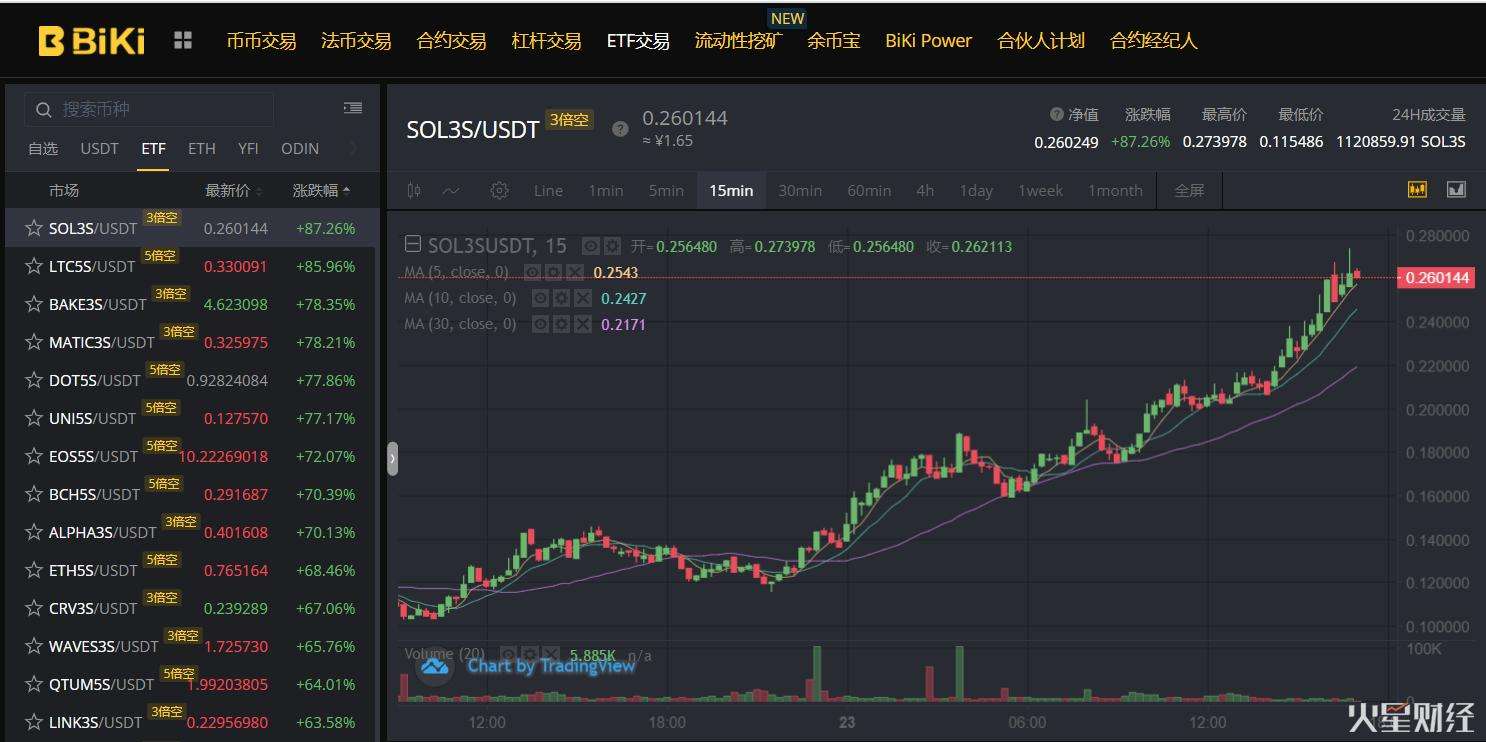The image size is (1486, 742).
Task: Select the USDT market tab
Action: (99, 148)
